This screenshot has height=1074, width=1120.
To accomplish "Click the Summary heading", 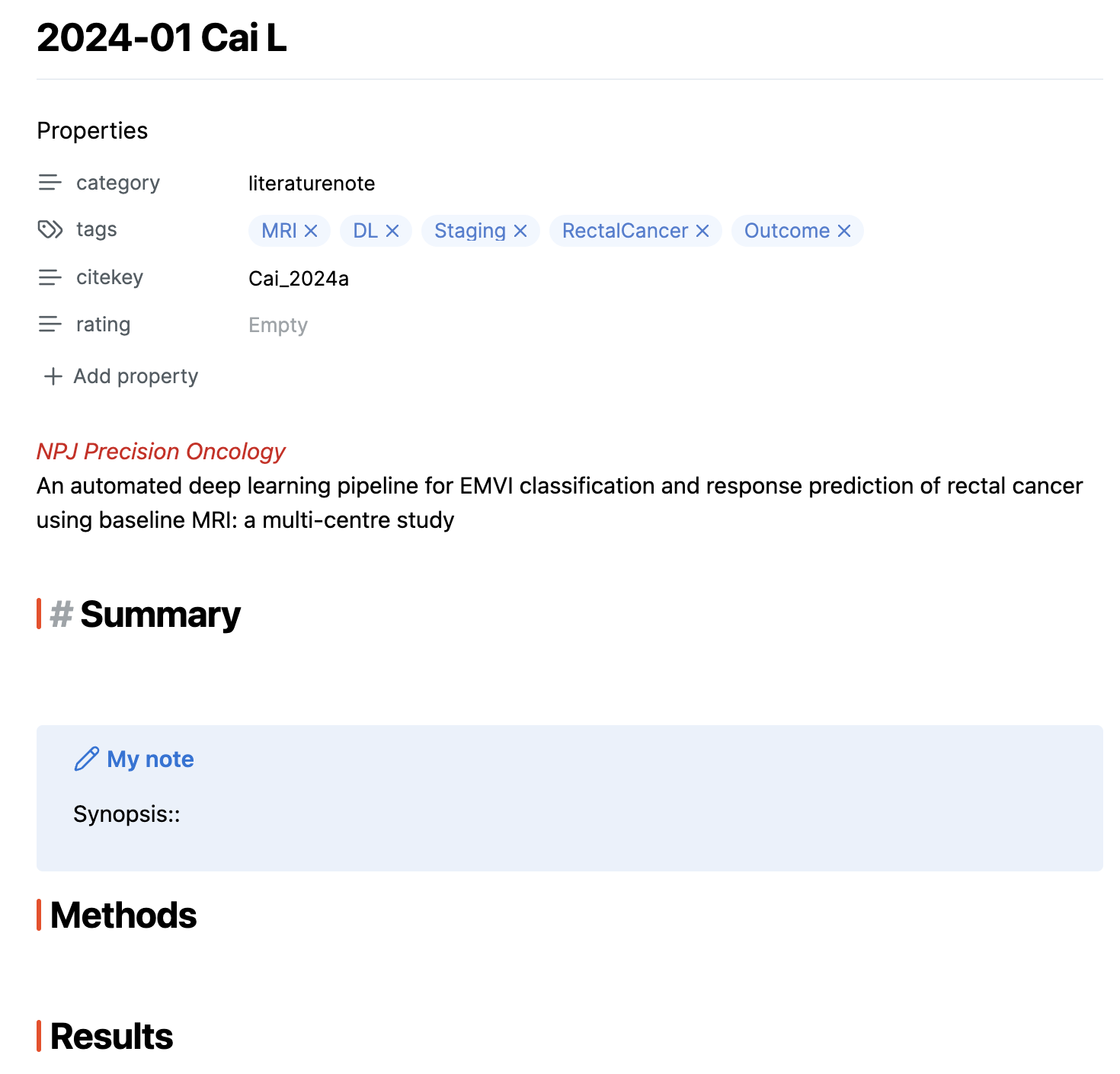I will 160,614.
